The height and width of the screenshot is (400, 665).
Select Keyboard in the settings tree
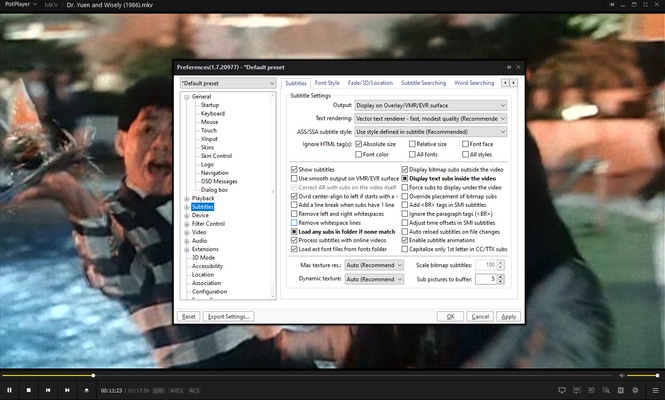[x=212, y=114]
